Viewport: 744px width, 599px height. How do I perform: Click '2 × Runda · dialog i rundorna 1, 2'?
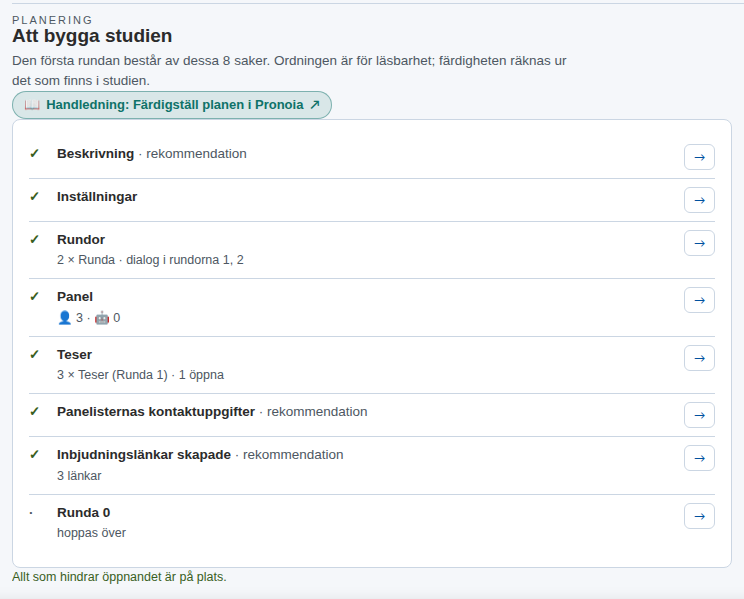pyautogui.click(x=150, y=260)
